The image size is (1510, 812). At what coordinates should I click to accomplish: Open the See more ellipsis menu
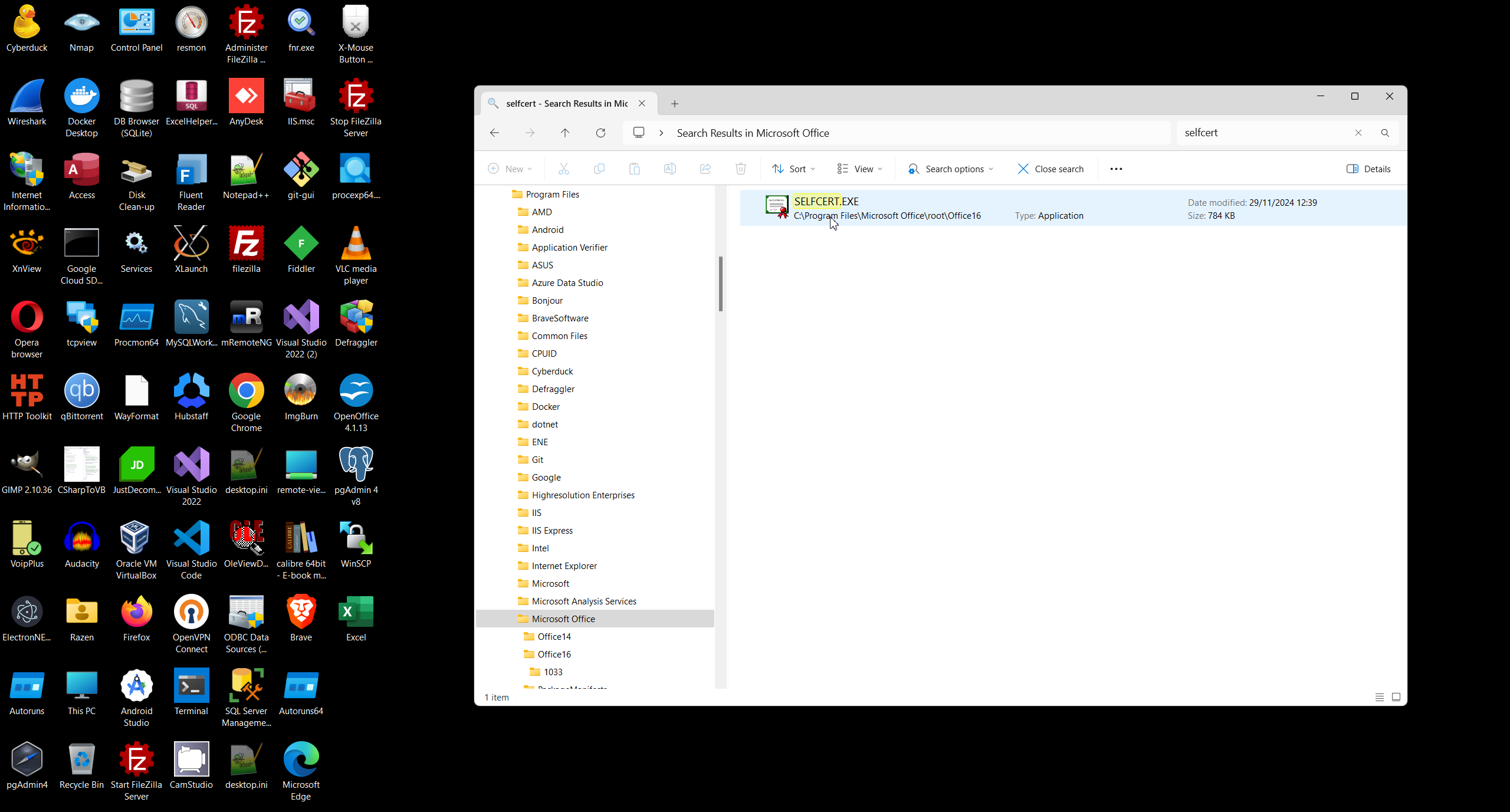1115,169
